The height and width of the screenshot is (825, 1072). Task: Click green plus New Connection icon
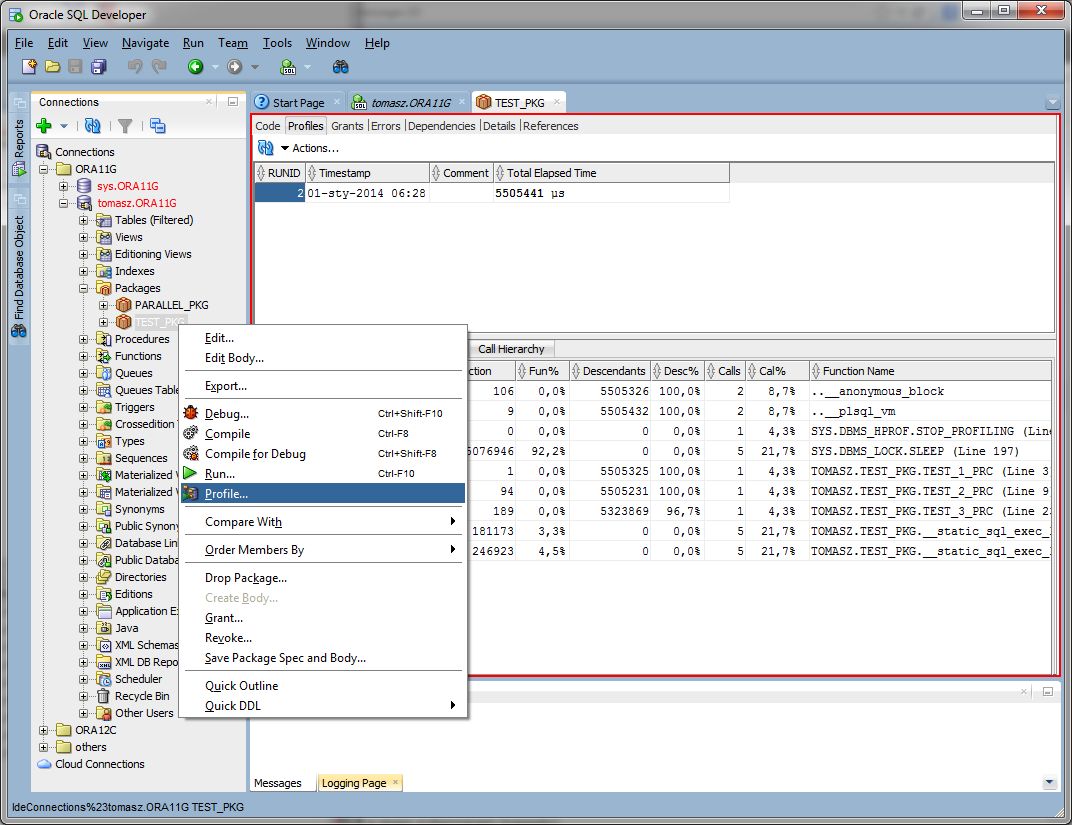click(x=44, y=125)
